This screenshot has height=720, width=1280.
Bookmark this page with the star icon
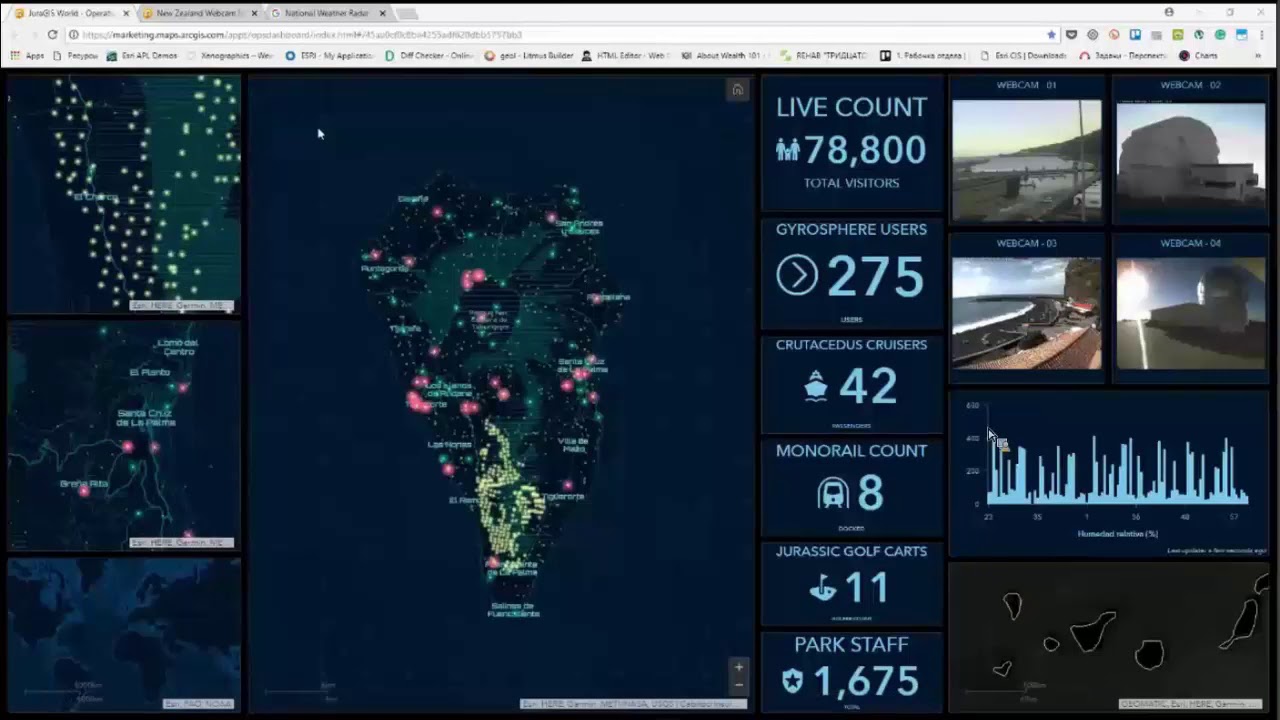click(1051, 34)
